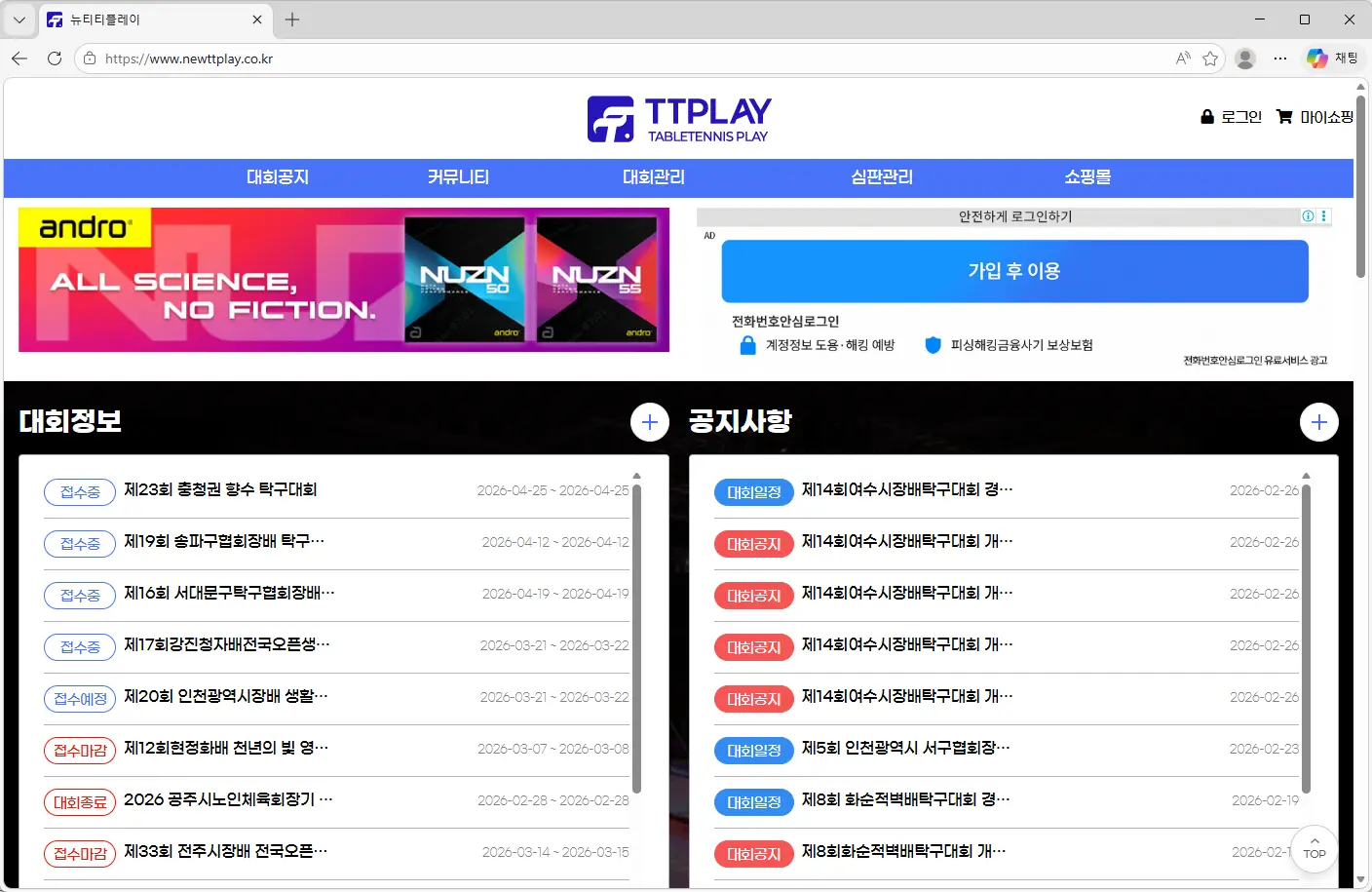Screen dimensions: 1372x892
Task: Click the browser address bar
Action: point(390,58)
